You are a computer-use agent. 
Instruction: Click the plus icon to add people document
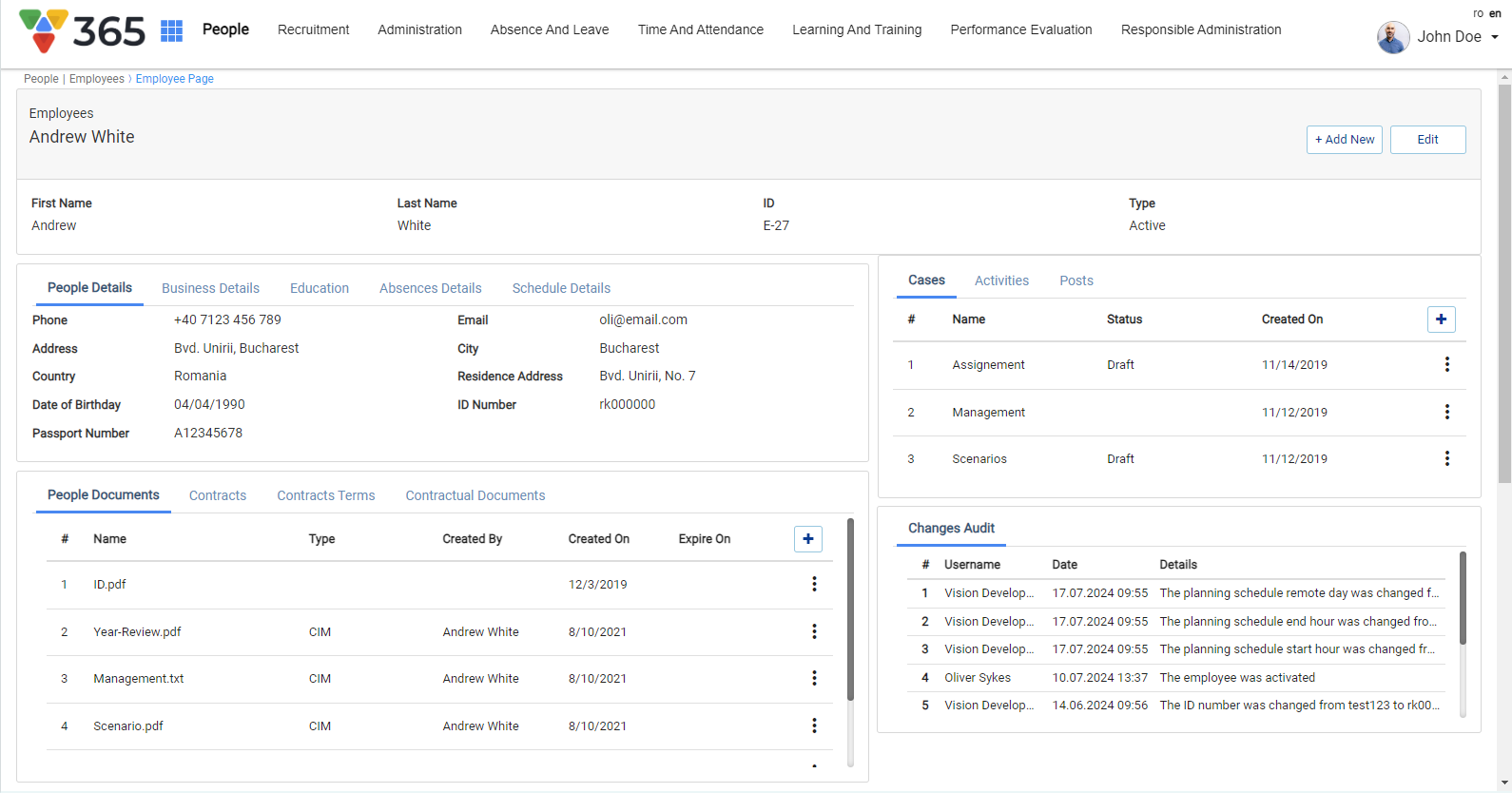point(807,539)
